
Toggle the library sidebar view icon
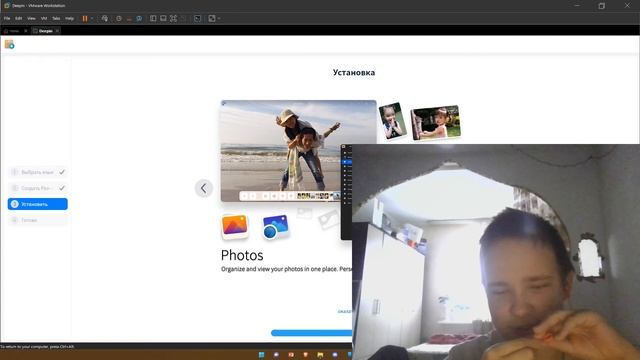(153, 18)
